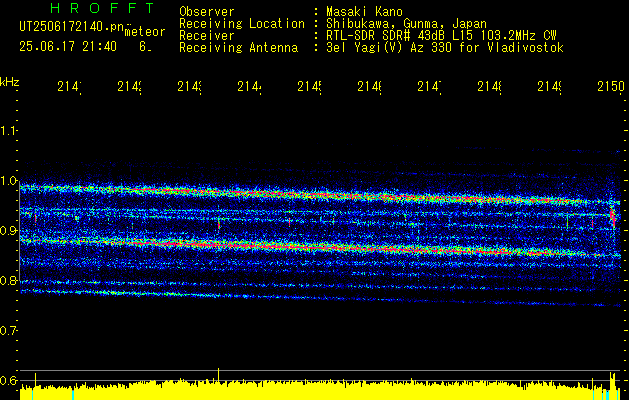Click the 'Receiver' field label
The height and width of the screenshot is (400, 629).
(207, 36)
